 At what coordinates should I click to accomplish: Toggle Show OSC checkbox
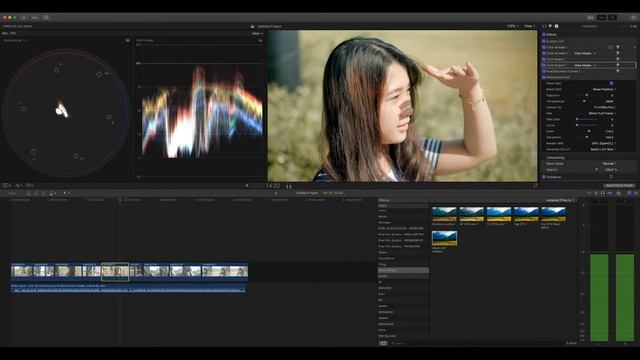[611, 83]
